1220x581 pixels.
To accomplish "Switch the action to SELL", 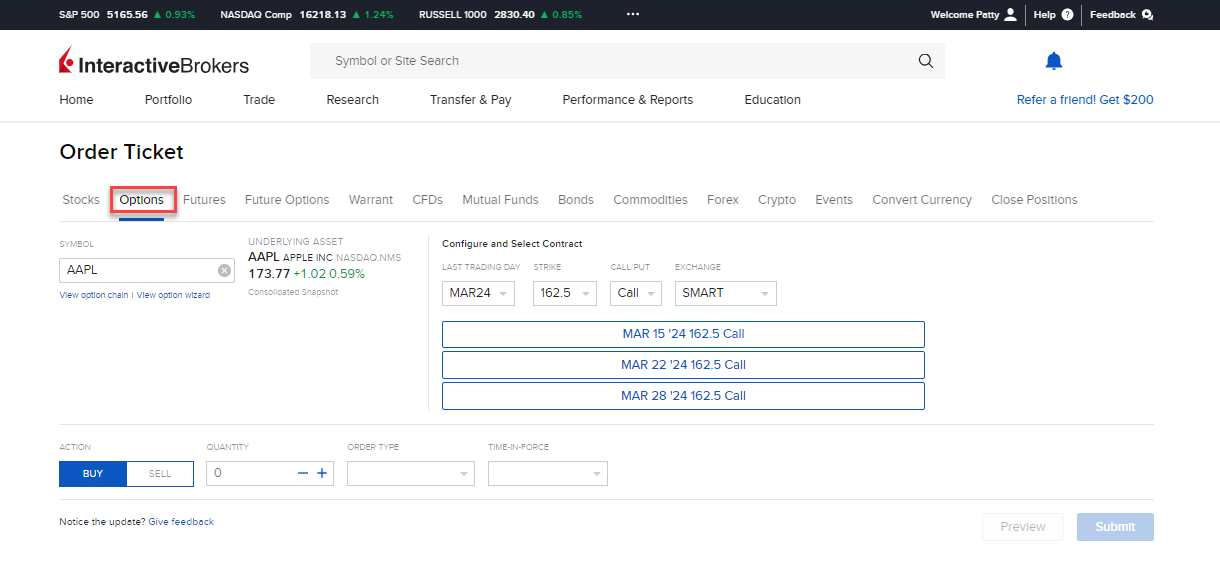I will (160, 474).
